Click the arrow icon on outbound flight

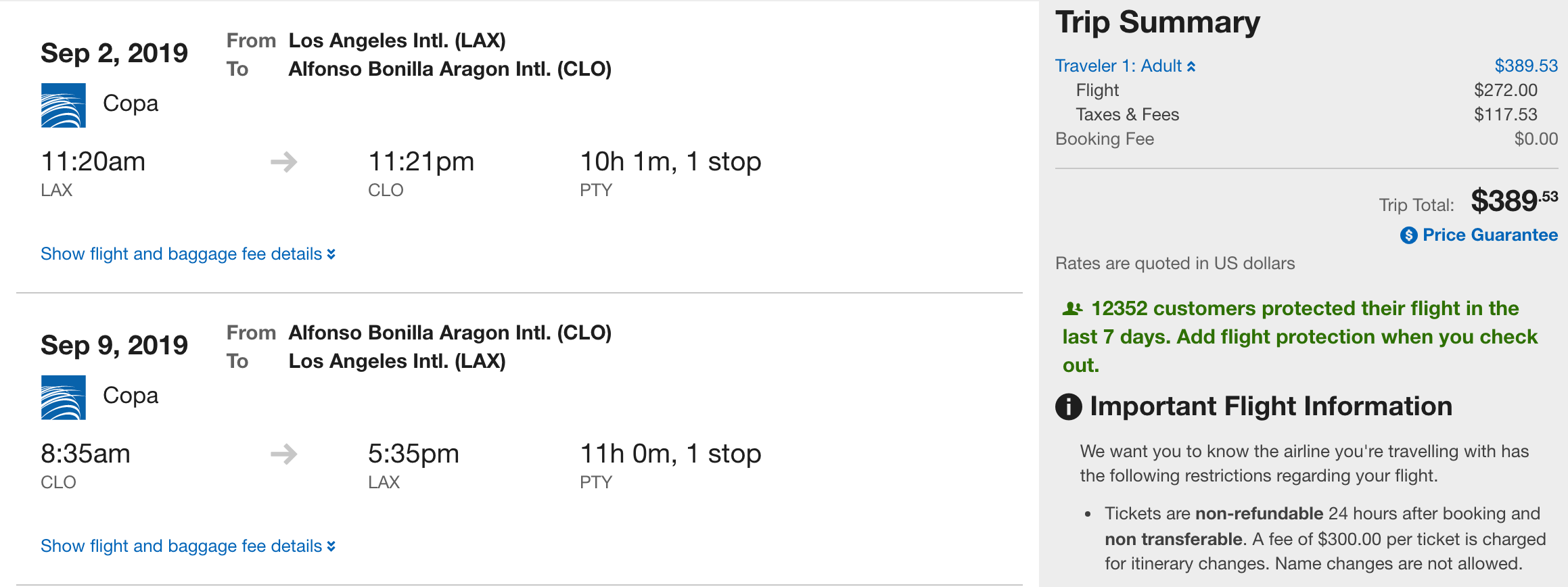pos(283,162)
